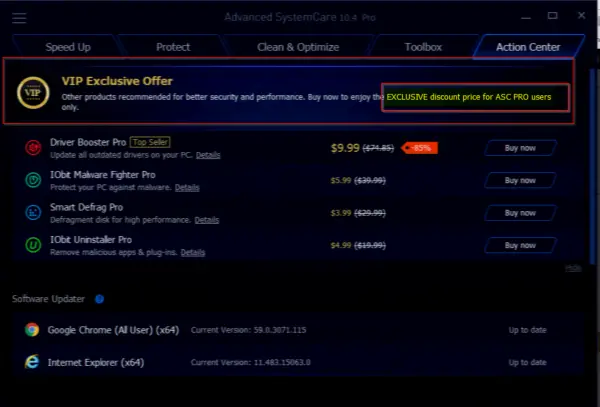Click the -85% discount tag
Viewport: 600px width, 407px height.
tap(419, 148)
